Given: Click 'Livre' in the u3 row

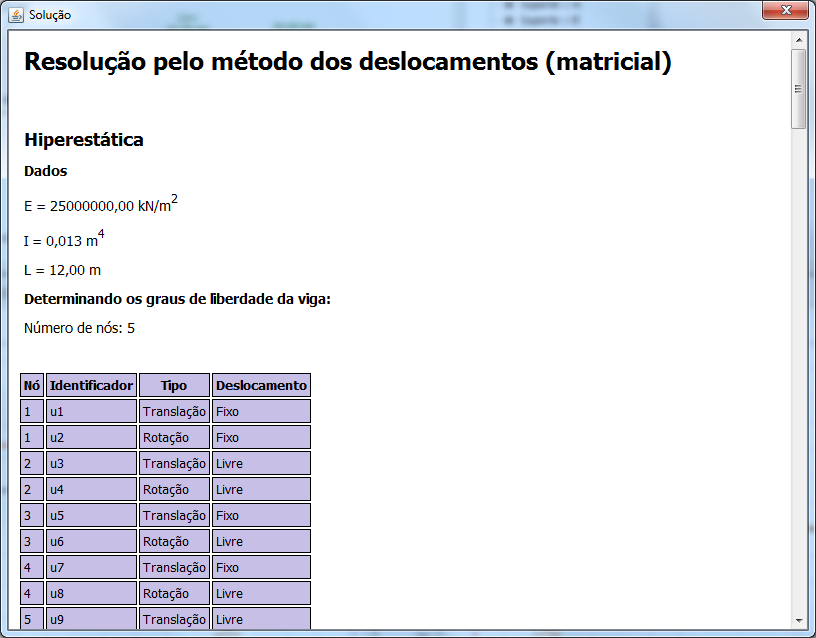Looking at the screenshot, I should coord(261,463).
